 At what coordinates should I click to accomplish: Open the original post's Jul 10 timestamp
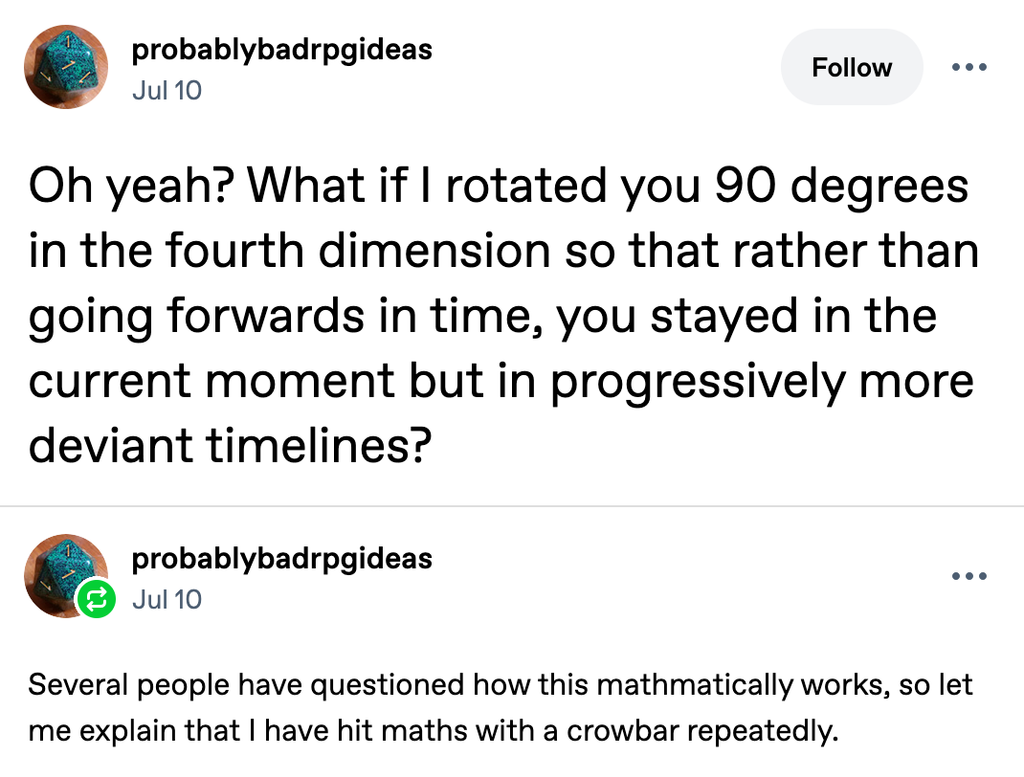[167, 90]
